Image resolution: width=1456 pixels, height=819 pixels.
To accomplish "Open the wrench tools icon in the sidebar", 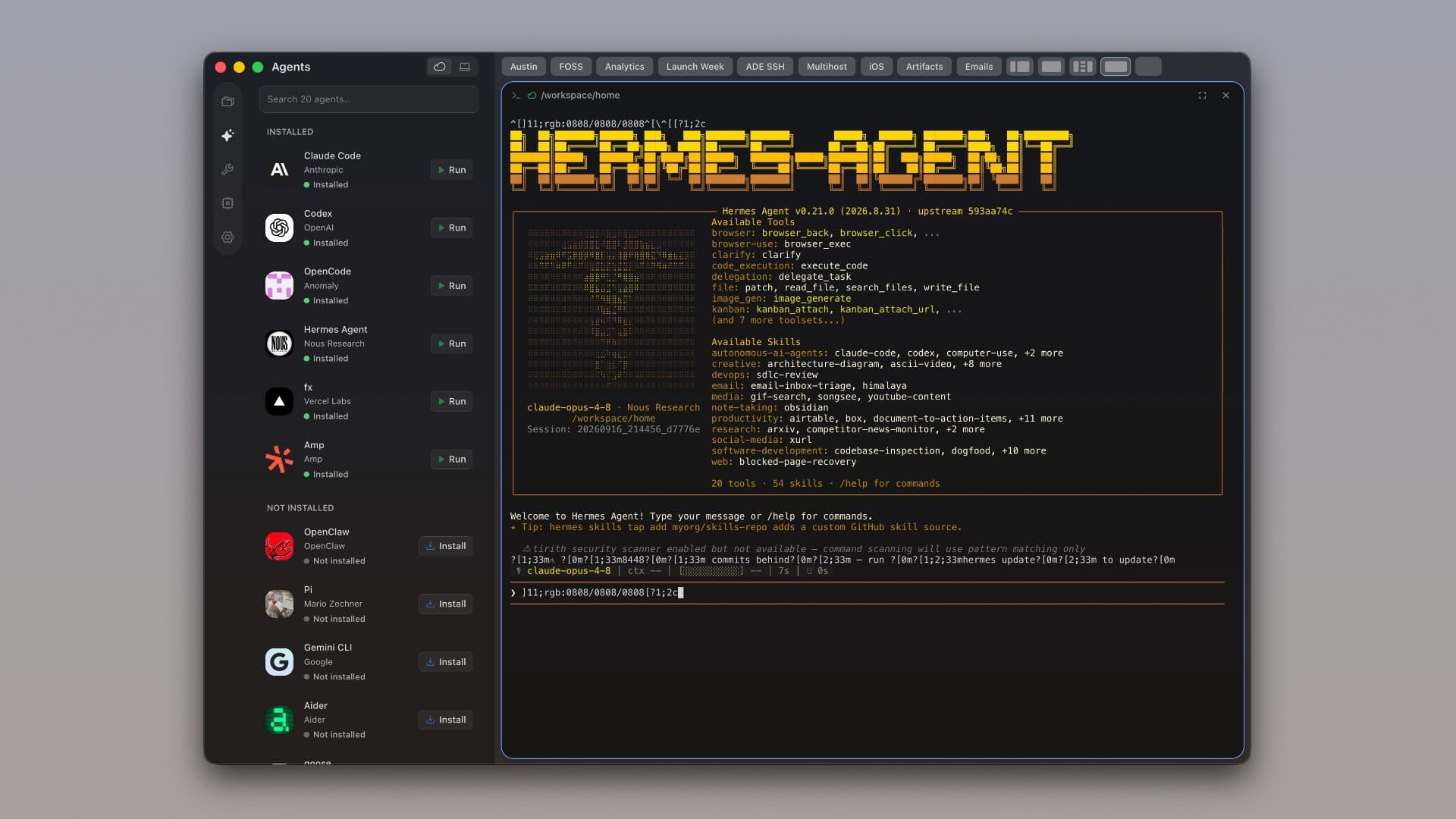I will pos(227,169).
